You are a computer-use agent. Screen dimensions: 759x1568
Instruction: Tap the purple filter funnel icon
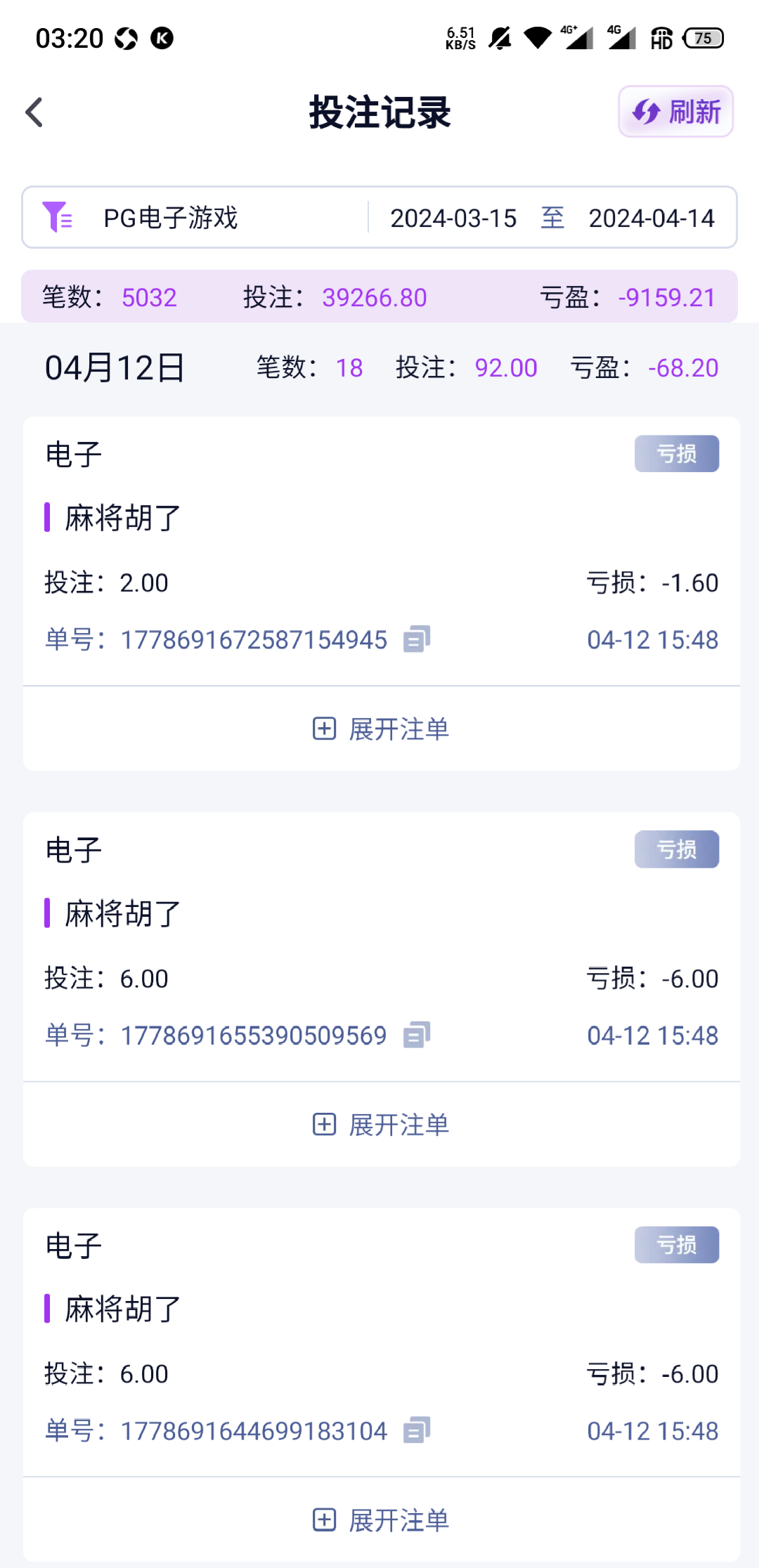(56, 217)
